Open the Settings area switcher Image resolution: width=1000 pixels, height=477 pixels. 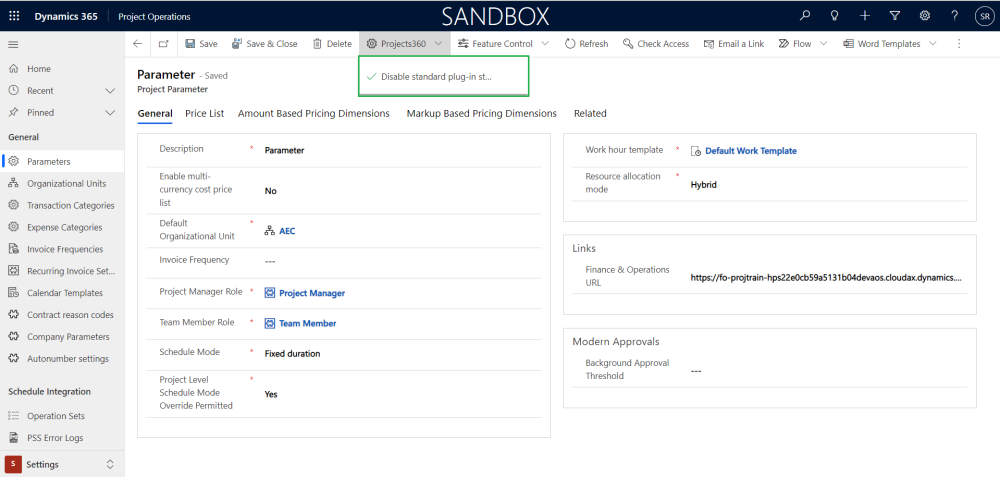click(x=62, y=464)
